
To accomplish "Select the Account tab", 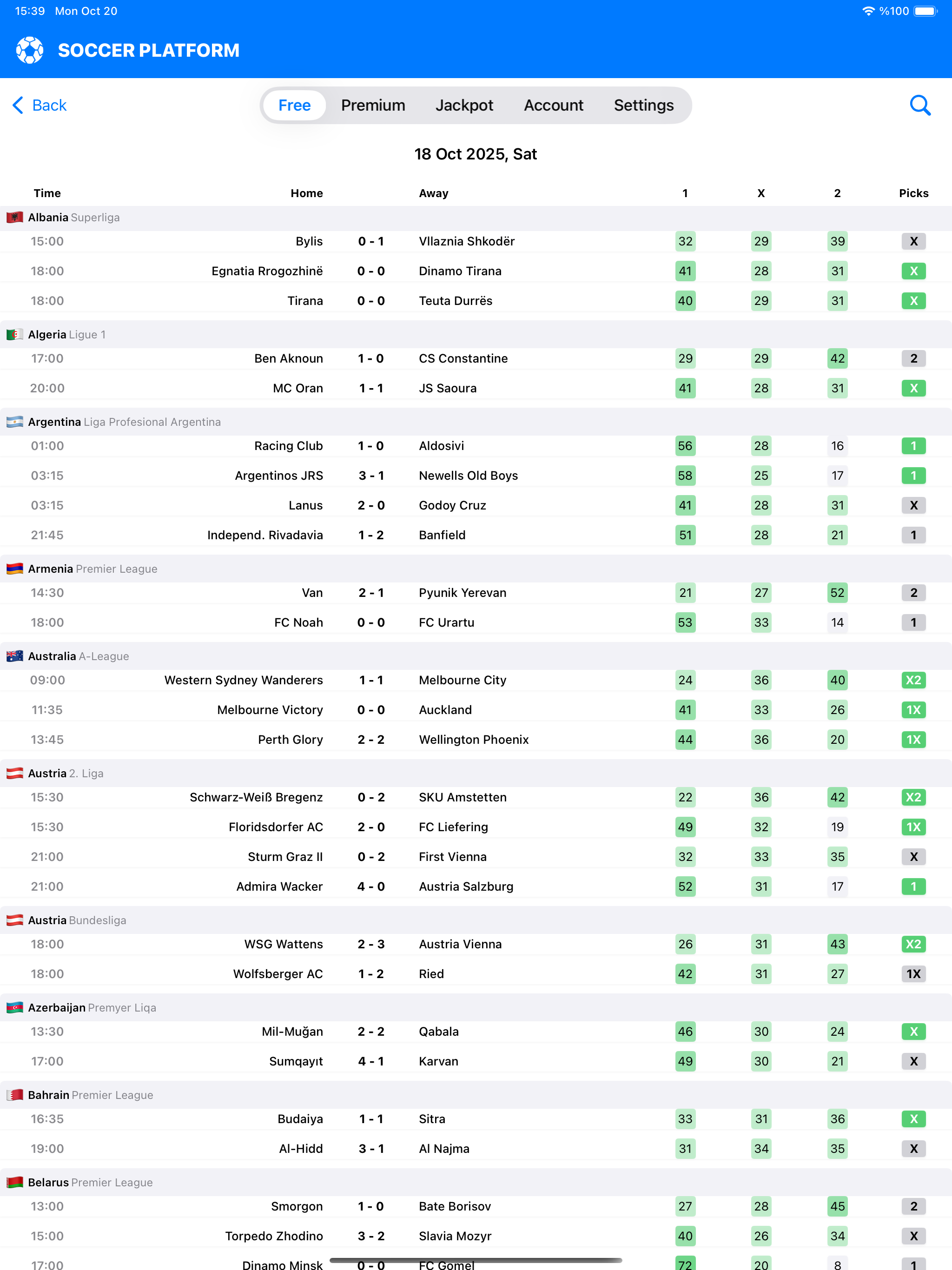I will coord(553,105).
